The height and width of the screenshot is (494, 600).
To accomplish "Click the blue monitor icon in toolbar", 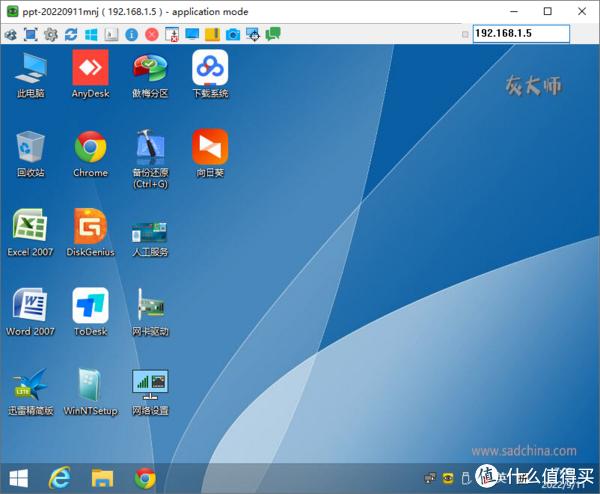I will 192,34.
